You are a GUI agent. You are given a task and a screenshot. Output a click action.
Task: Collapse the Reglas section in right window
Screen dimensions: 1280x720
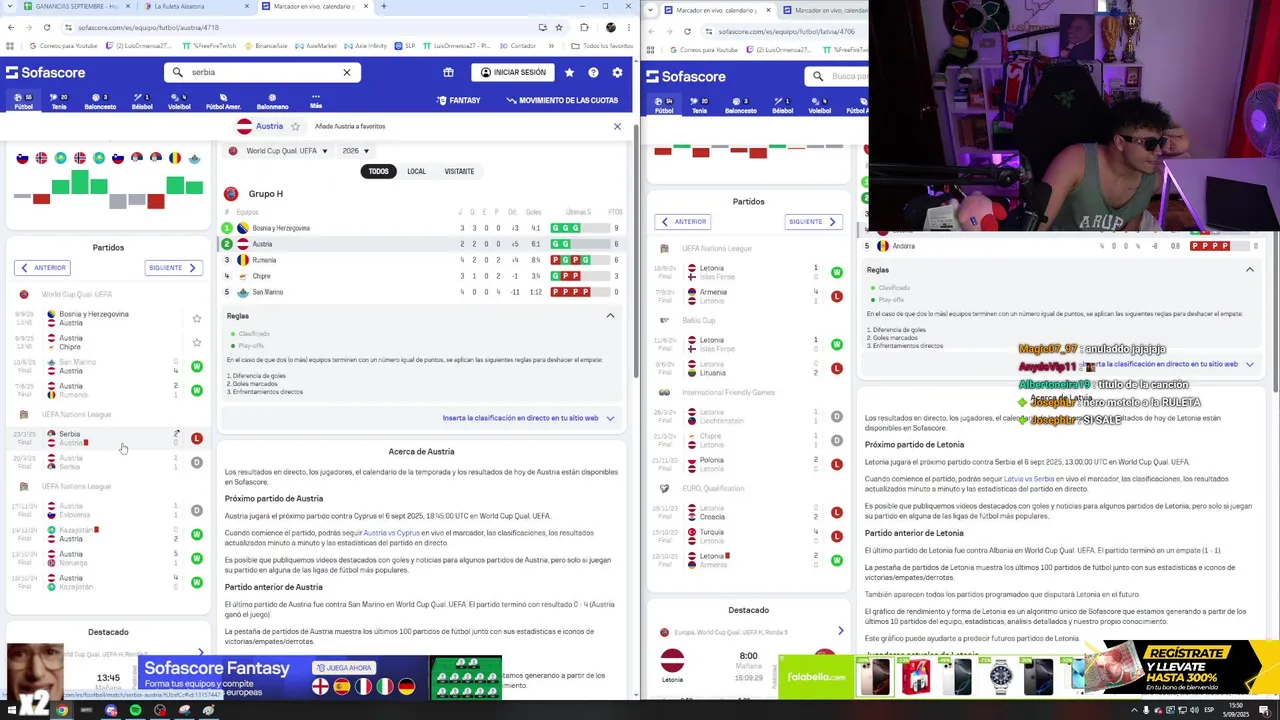(1249, 270)
